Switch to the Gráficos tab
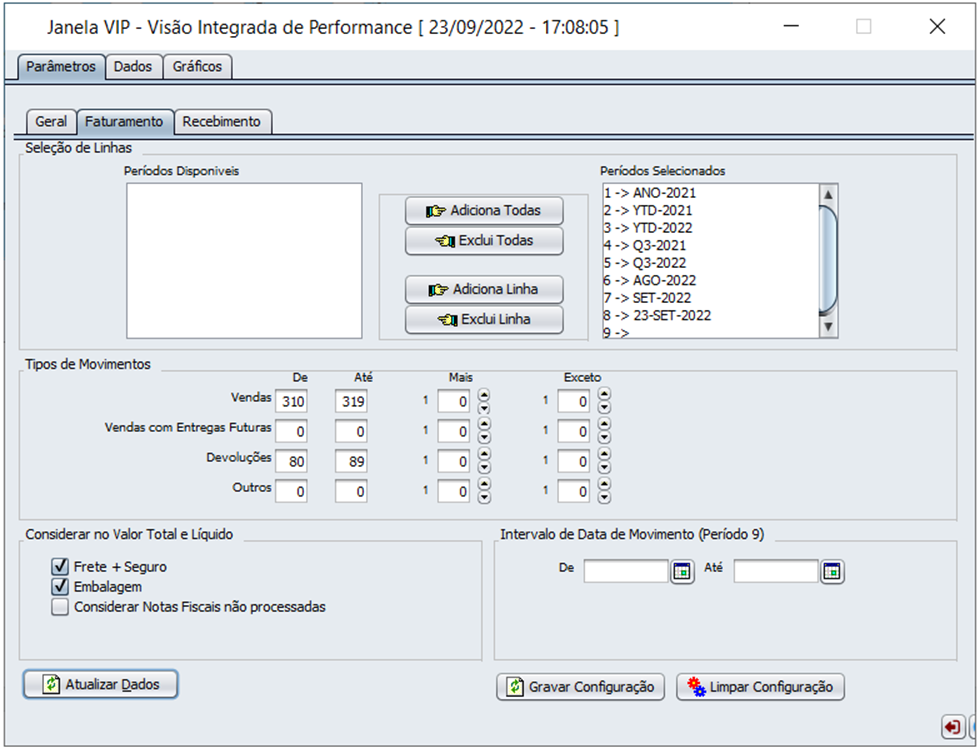The image size is (980, 748). pos(197,67)
